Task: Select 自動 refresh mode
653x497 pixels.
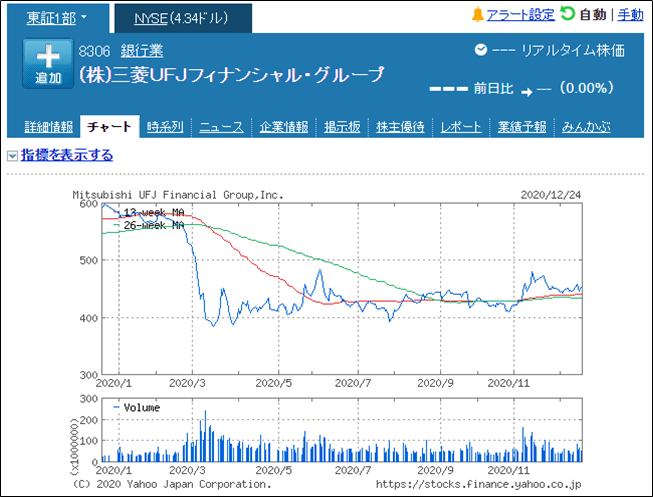Action: (593, 15)
